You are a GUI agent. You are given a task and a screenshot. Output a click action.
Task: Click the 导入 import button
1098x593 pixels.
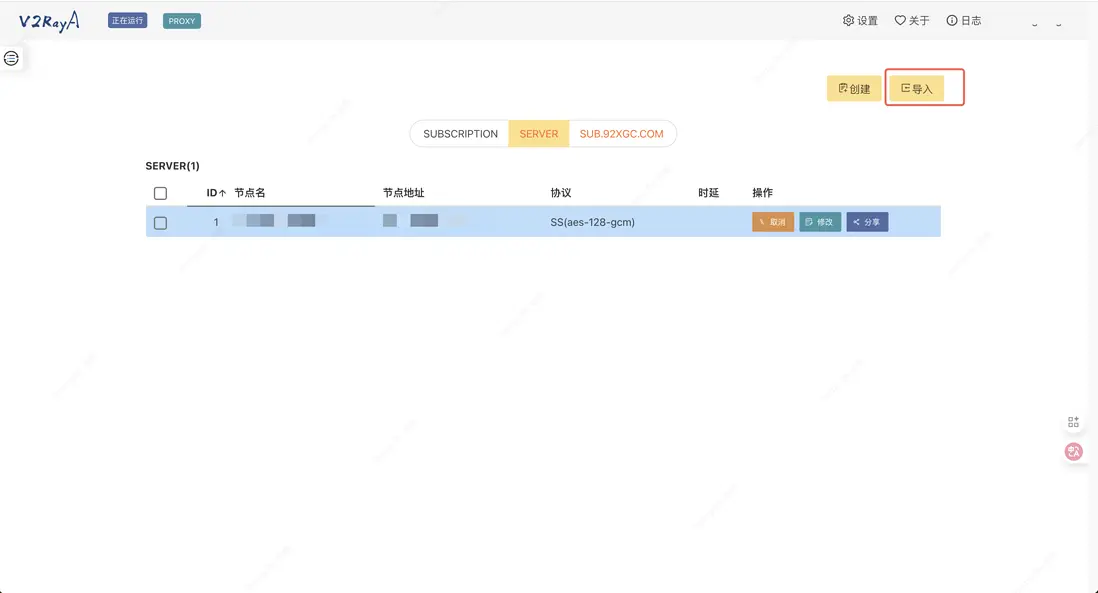[917, 88]
